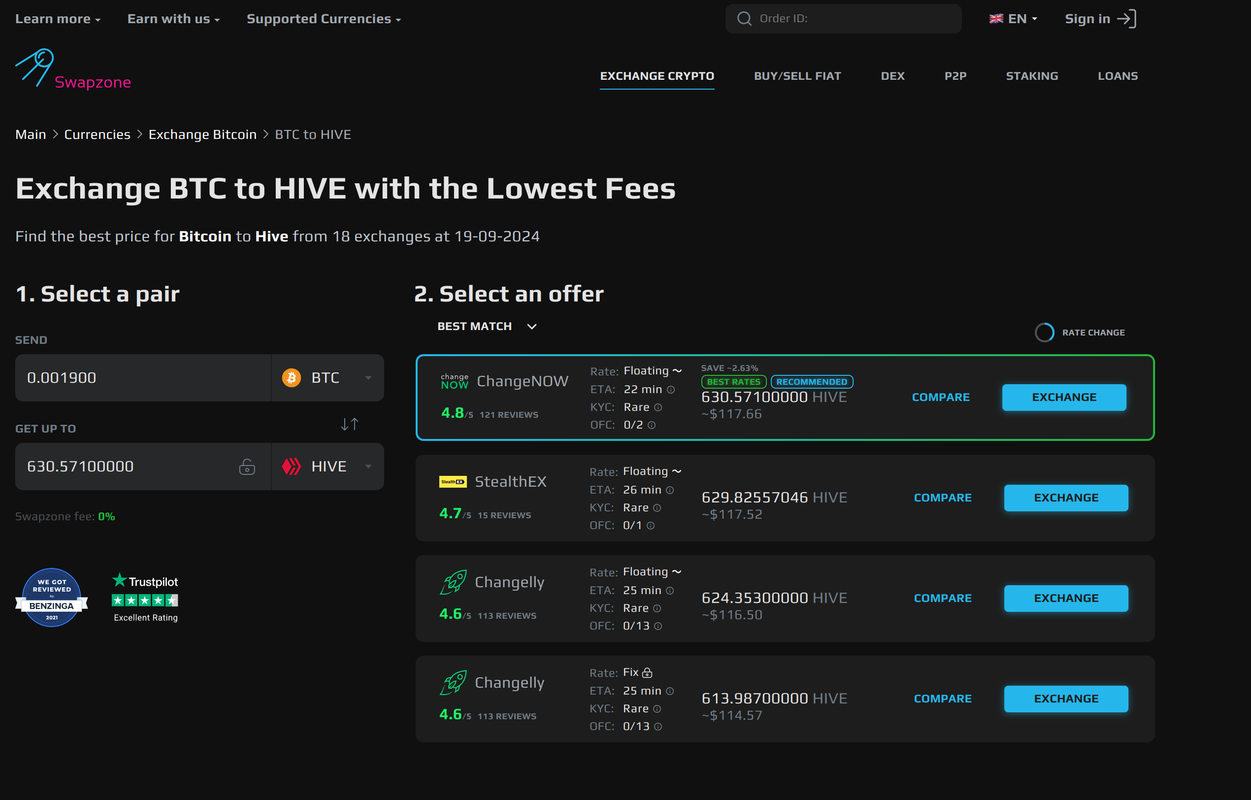Open the Earn with us dropdown
Image resolution: width=1251 pixels, height=800 pixels.
174,19
